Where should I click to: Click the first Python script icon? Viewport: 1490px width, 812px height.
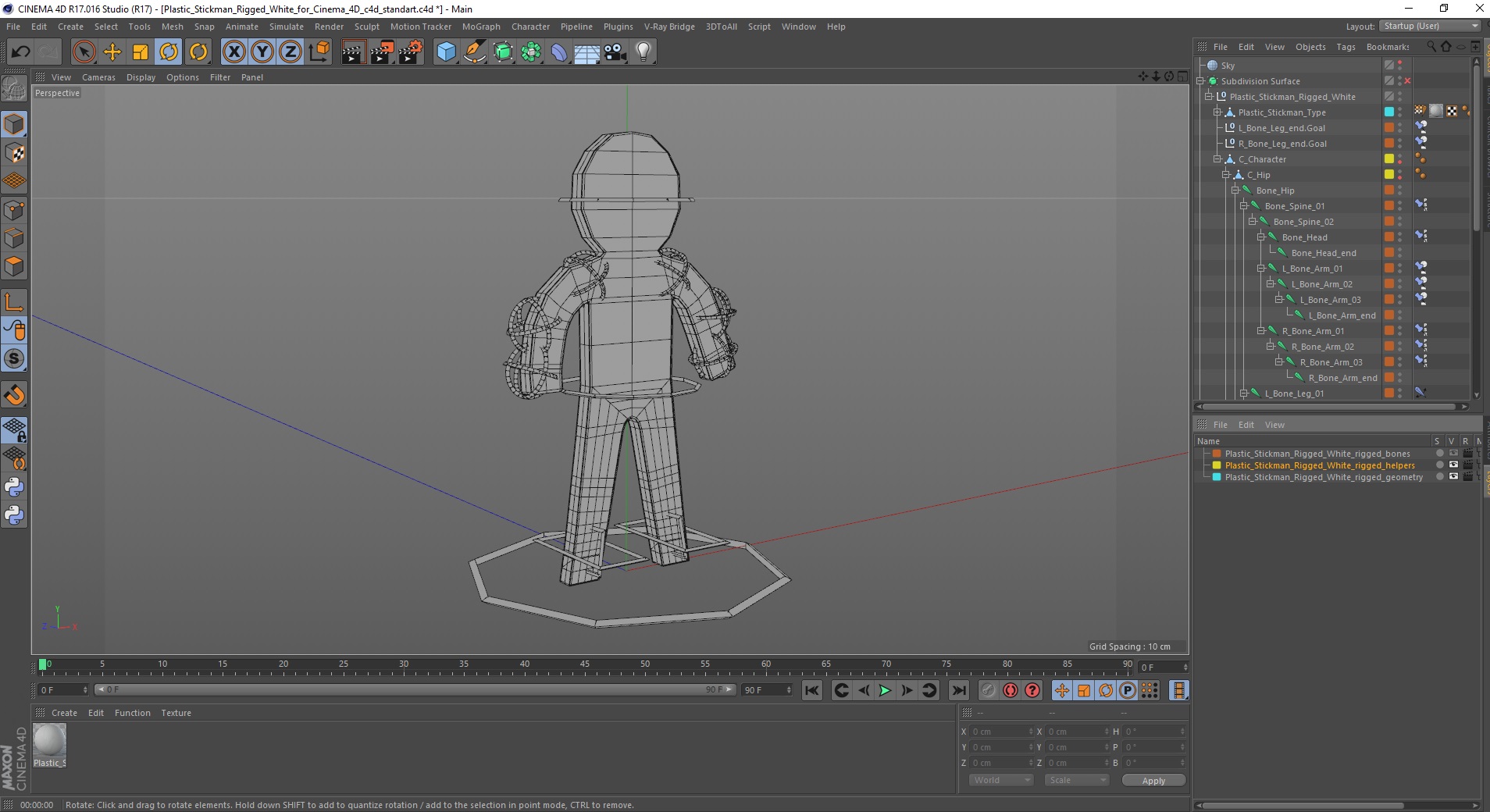coord(14,487)
